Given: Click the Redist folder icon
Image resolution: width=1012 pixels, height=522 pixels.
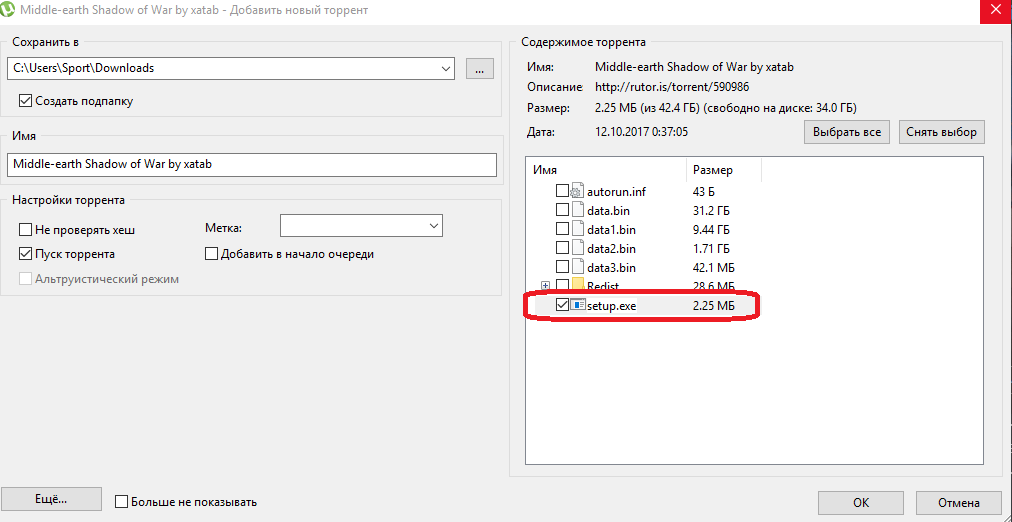Looking at the screenshot, I should coord(578,286).
